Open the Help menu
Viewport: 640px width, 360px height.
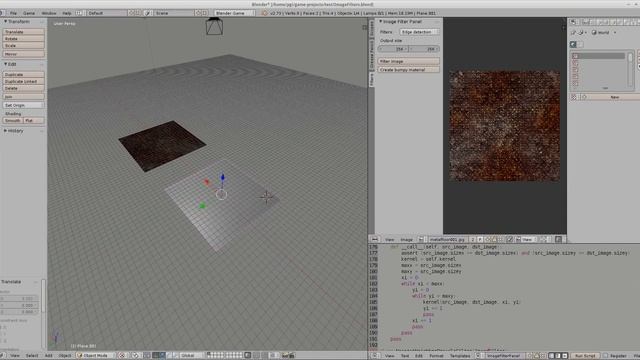67,13
